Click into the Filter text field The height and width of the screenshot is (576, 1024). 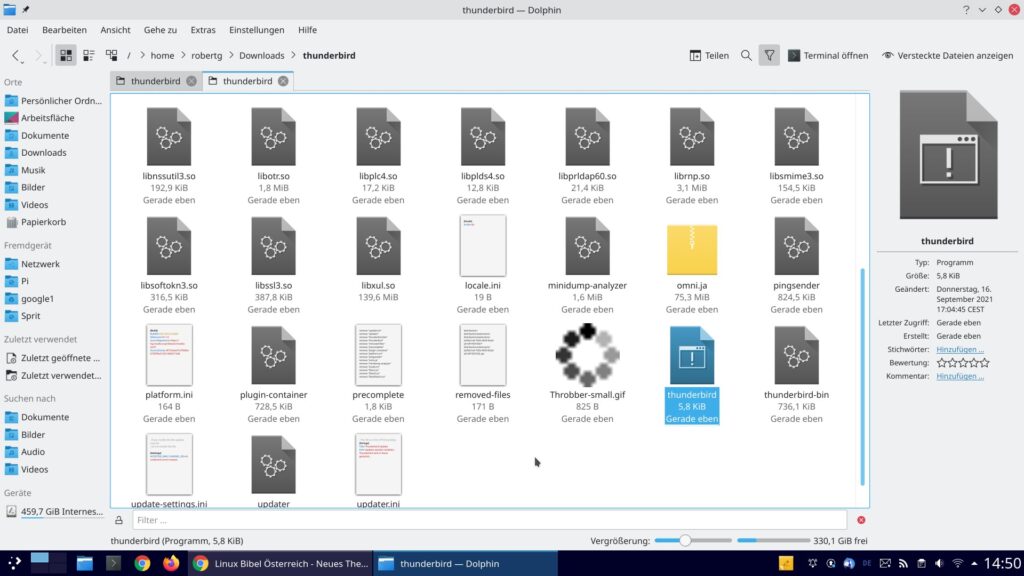489,520
